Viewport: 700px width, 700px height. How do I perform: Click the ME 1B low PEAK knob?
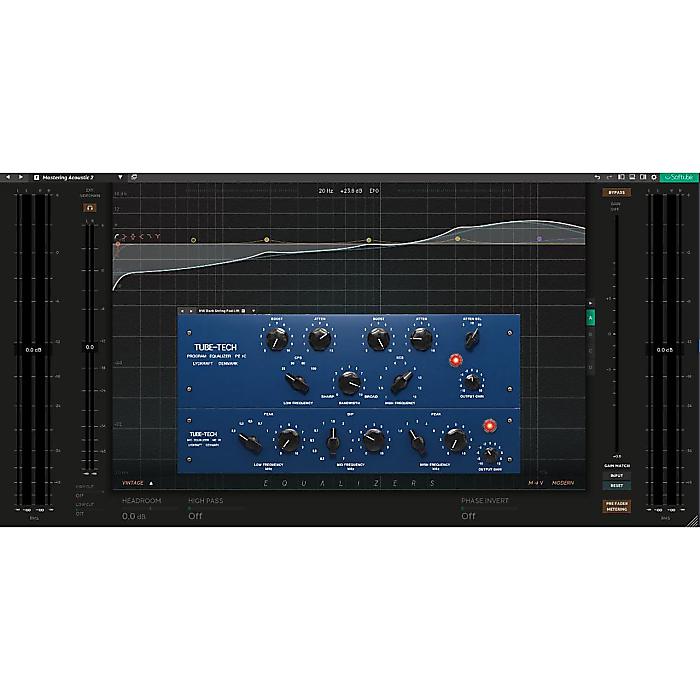(289, 439)
